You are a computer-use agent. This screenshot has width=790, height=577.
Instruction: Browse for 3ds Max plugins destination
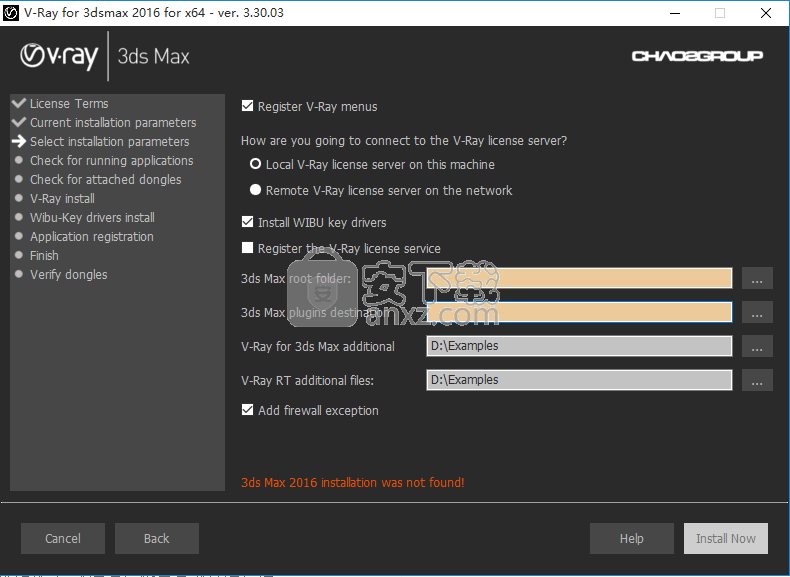[757, 312]
